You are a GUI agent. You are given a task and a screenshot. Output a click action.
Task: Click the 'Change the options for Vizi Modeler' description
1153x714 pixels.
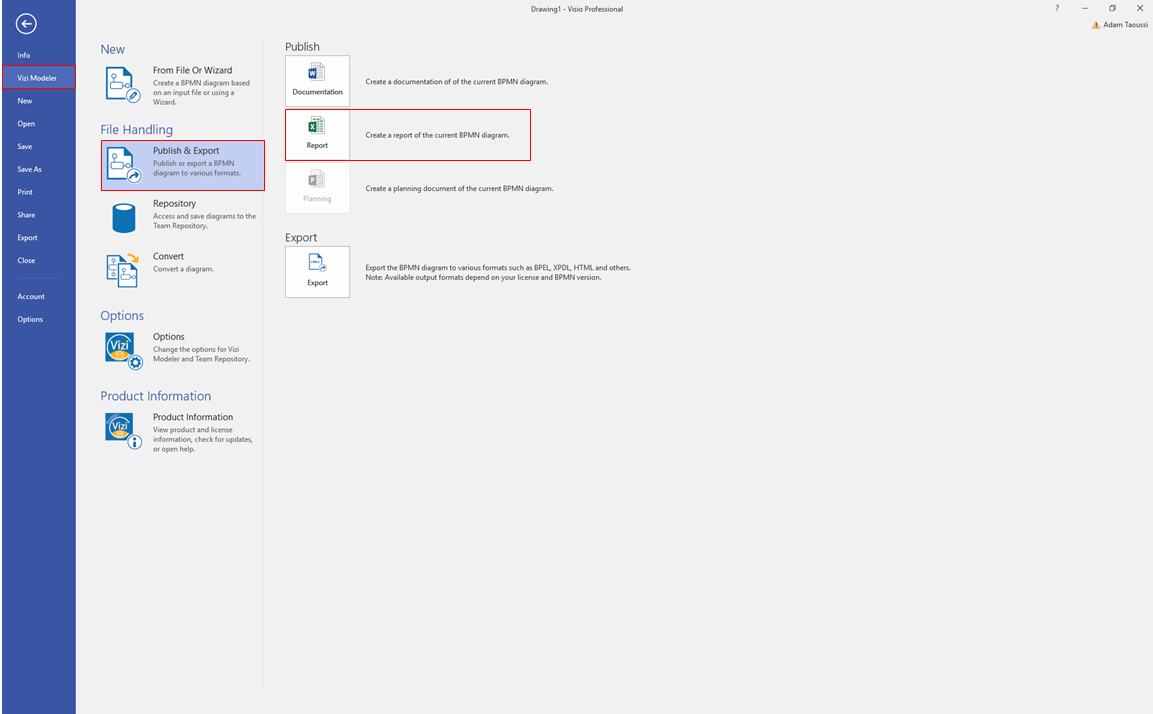tap(201, 354)
